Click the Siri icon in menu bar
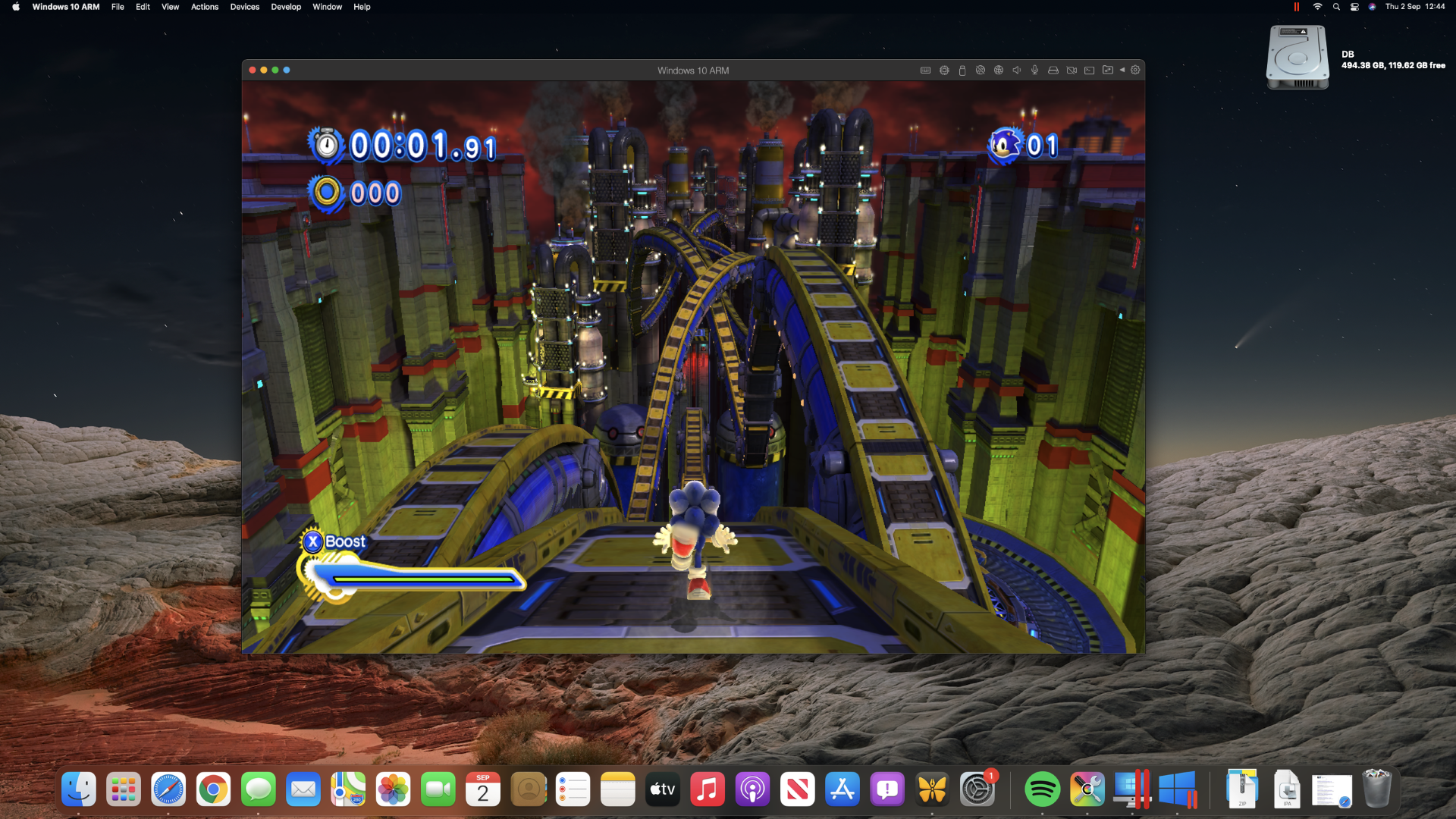This screenshot has width=1456, height=819. pyautogui.click(x=1373, y=7)
